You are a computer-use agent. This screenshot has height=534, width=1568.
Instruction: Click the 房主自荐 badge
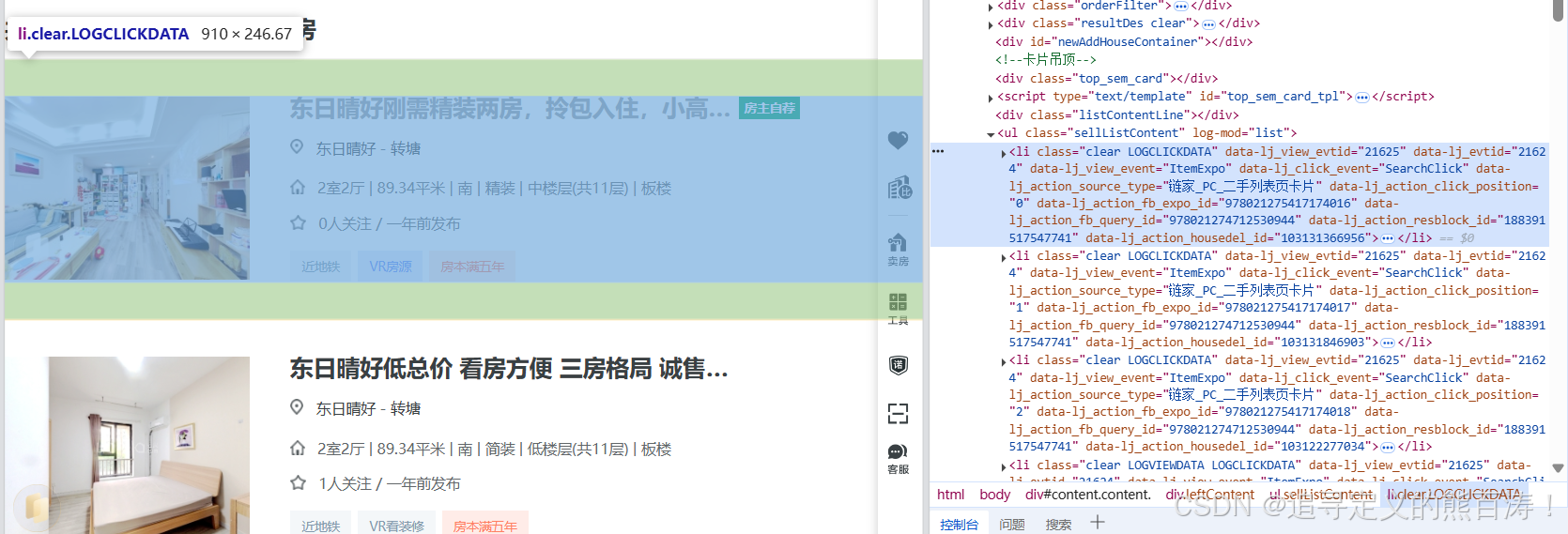[769, 108]
